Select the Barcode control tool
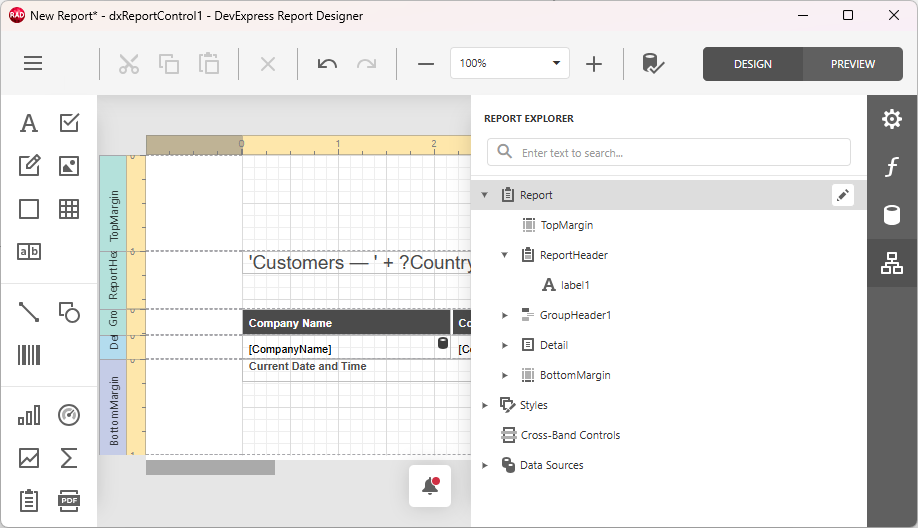Screen dimensions: 918x528 [x=29, y=355]
